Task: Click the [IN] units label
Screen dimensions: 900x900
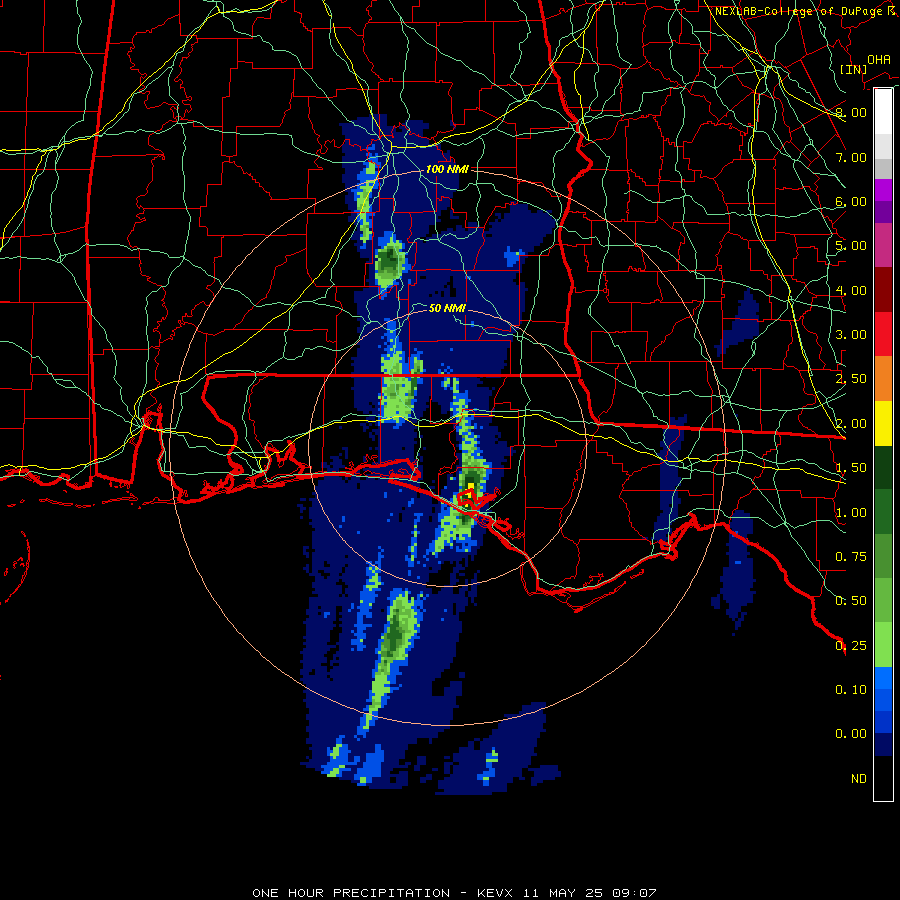Action: pos(854,69)
